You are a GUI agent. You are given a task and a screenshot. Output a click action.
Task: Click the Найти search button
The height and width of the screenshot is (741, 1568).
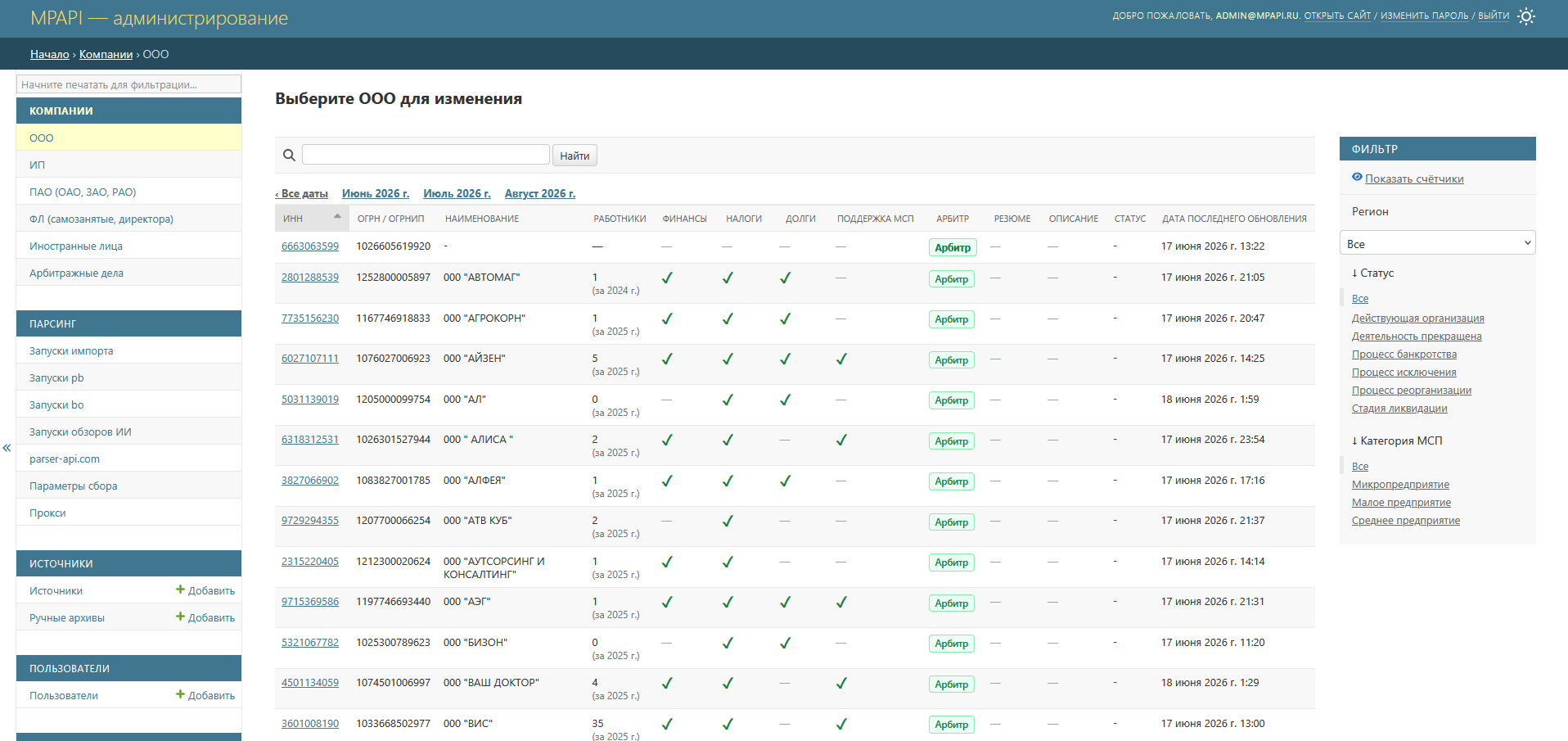574,156
